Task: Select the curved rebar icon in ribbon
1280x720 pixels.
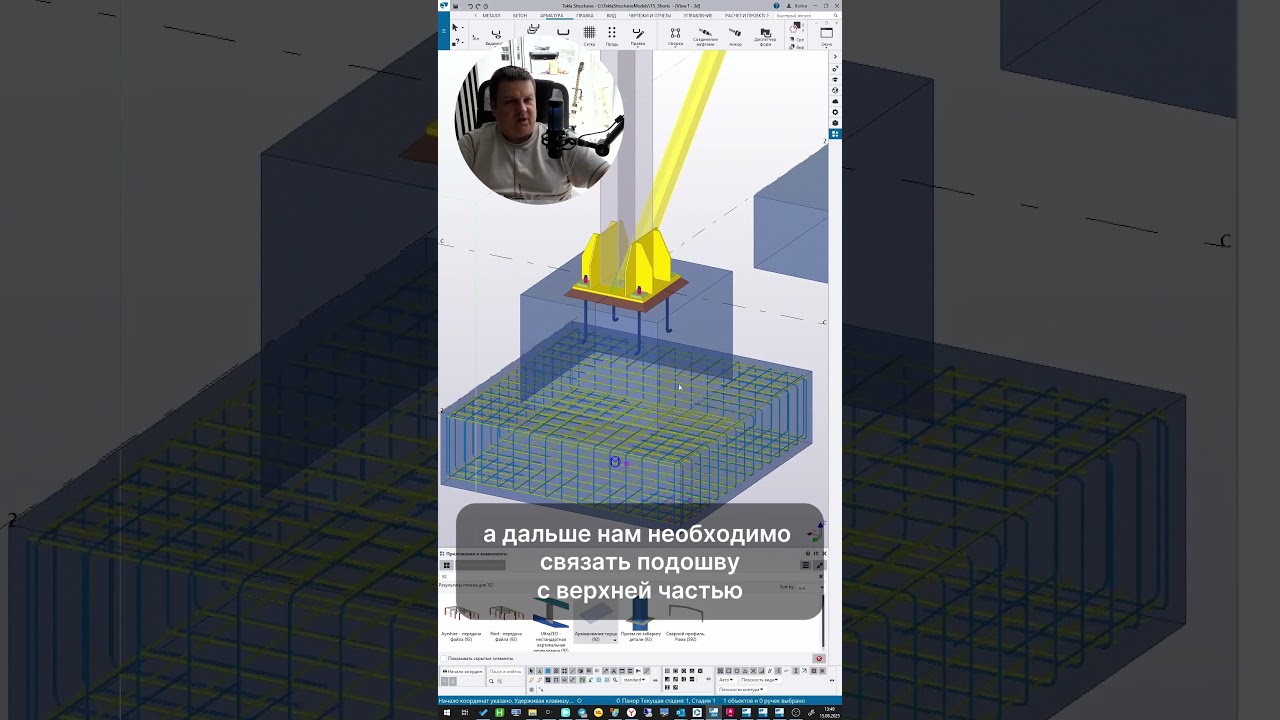Action: pos(563,32)
